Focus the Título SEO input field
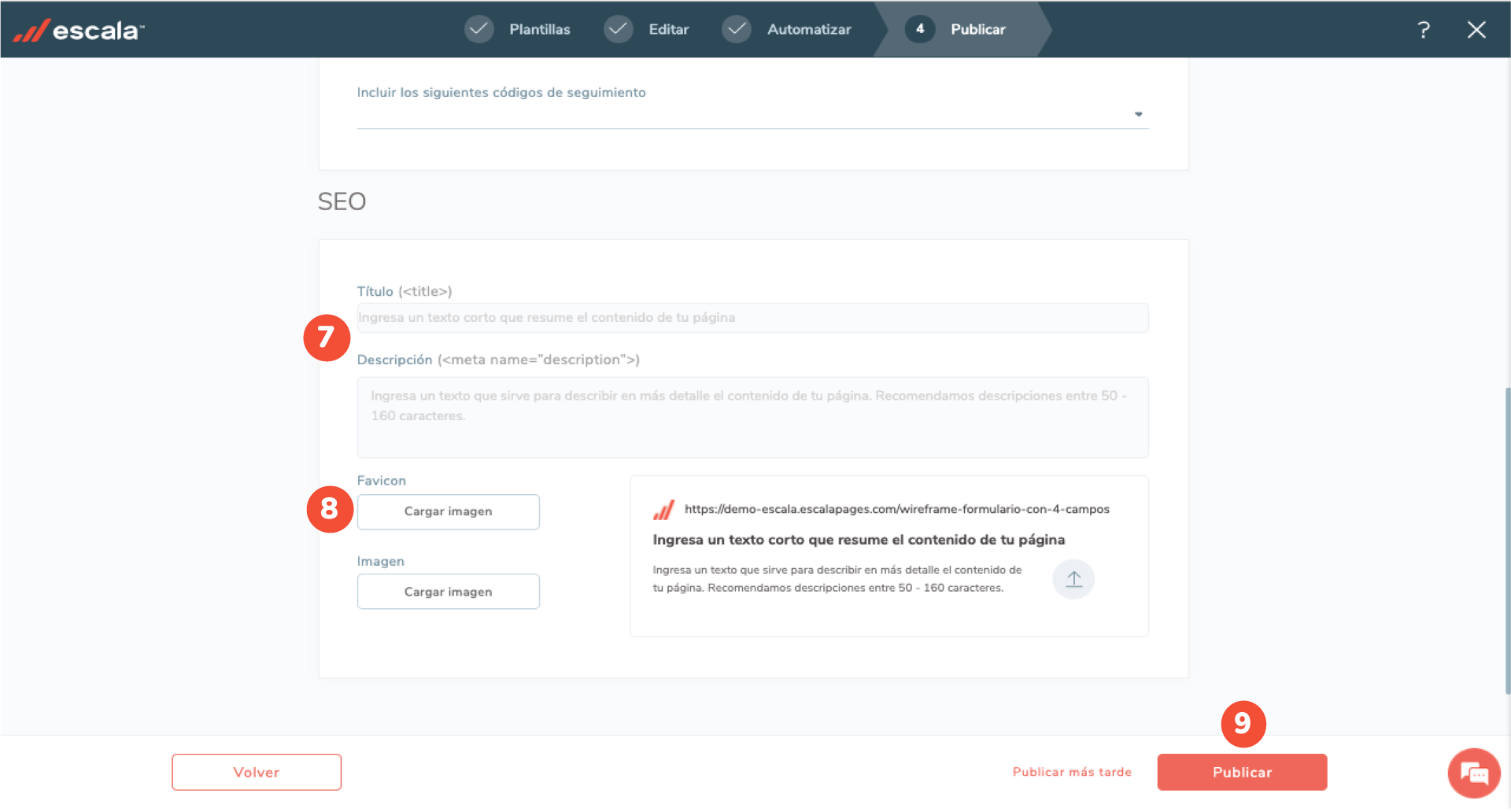Image resolution: width=1511 pixels, height=812 pixels. coord(752,318)
